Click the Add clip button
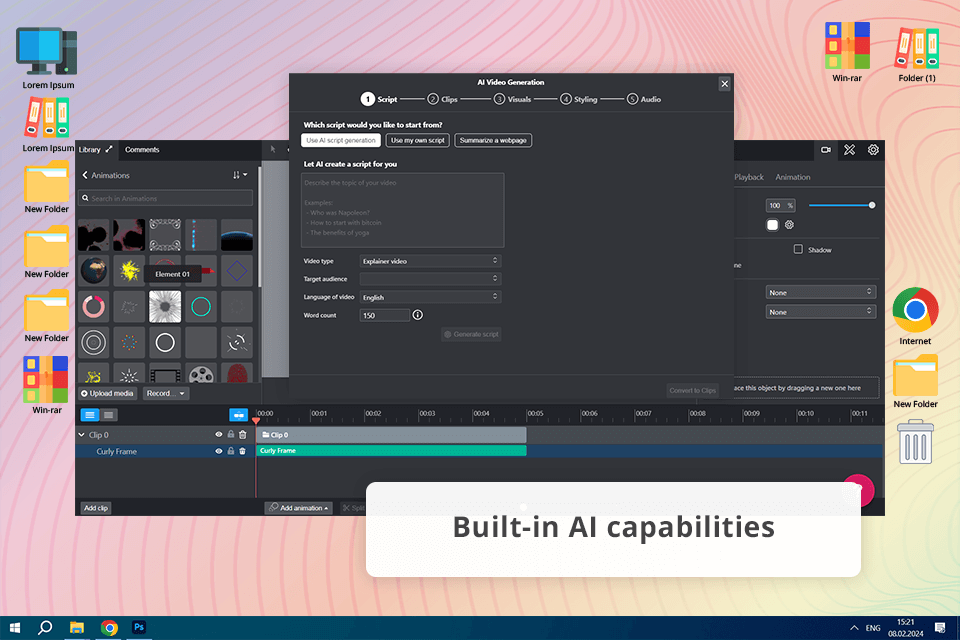Screen dimensions: 960x640 pyautogui.click(x=96, y=508)
